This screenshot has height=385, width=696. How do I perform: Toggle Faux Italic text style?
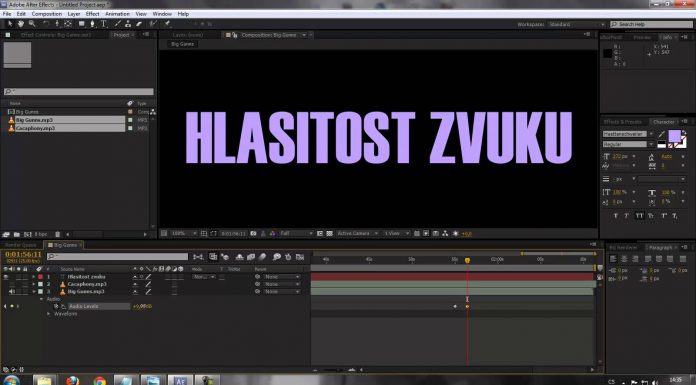pos(627,216)
